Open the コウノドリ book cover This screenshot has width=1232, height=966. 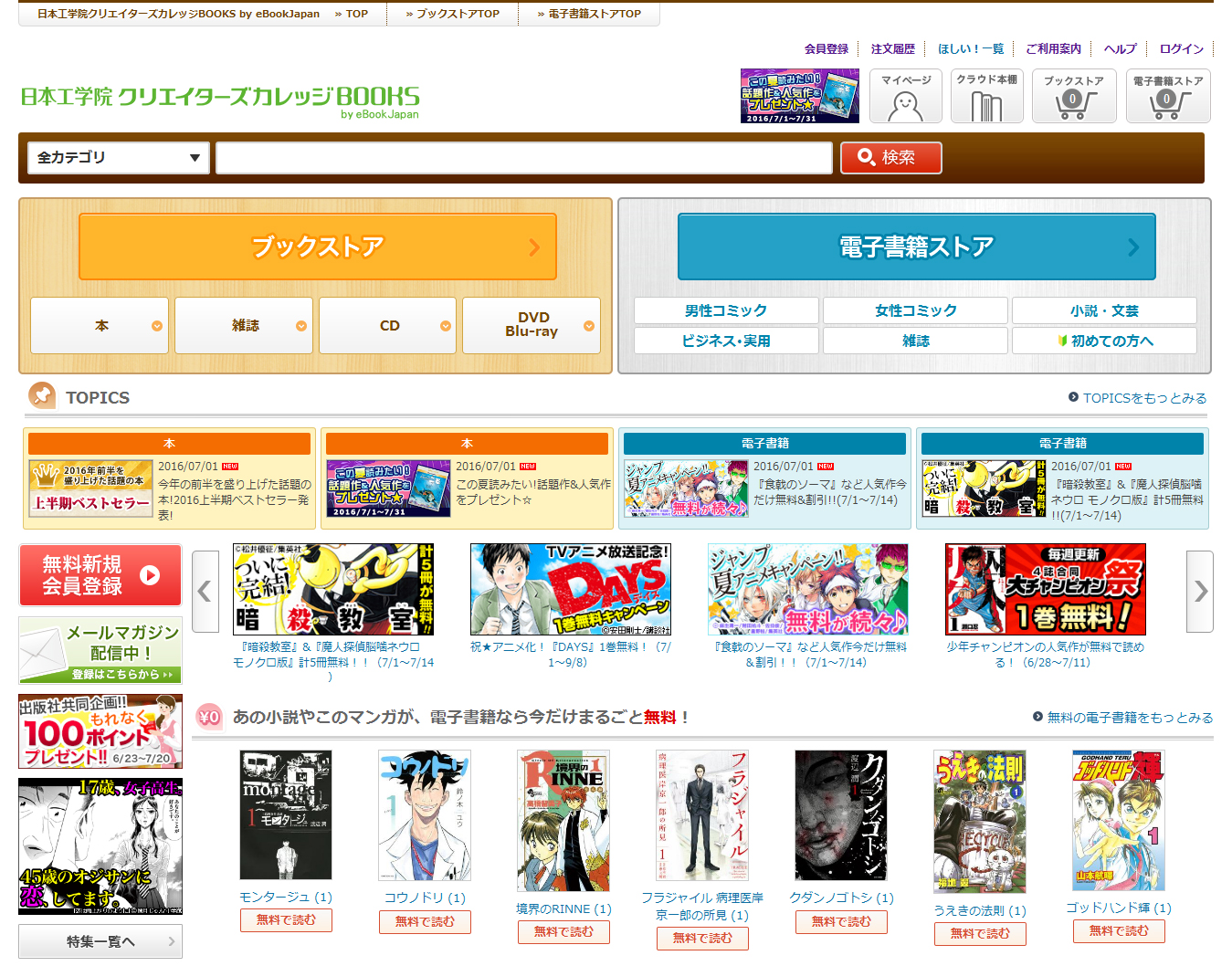(x=425, y=815)
